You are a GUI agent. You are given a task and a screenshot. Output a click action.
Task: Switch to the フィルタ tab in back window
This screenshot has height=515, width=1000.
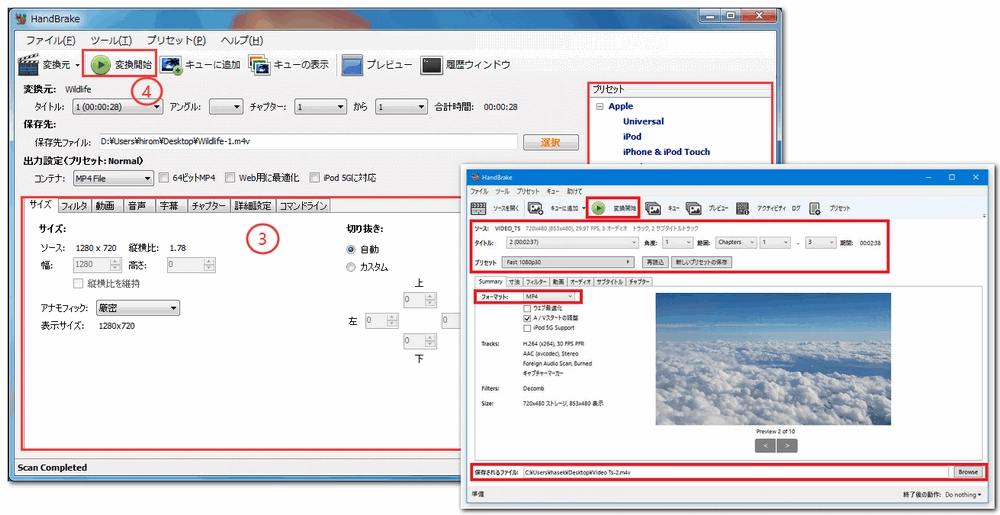74,206
